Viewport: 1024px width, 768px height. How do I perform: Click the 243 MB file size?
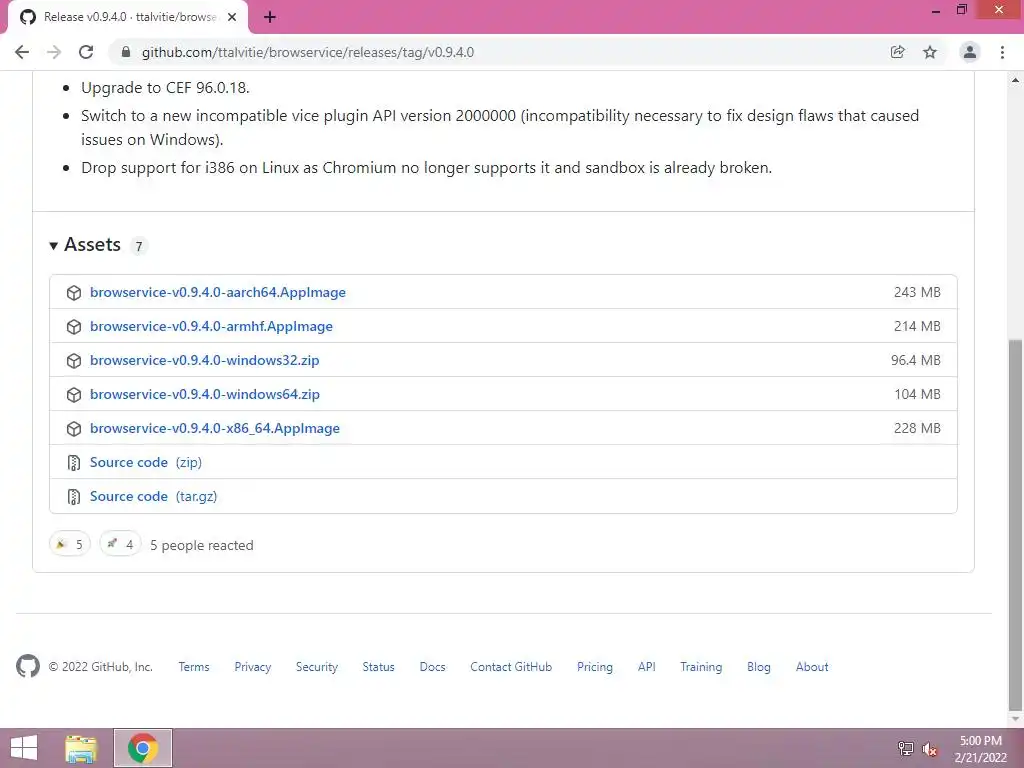[917, 293]
